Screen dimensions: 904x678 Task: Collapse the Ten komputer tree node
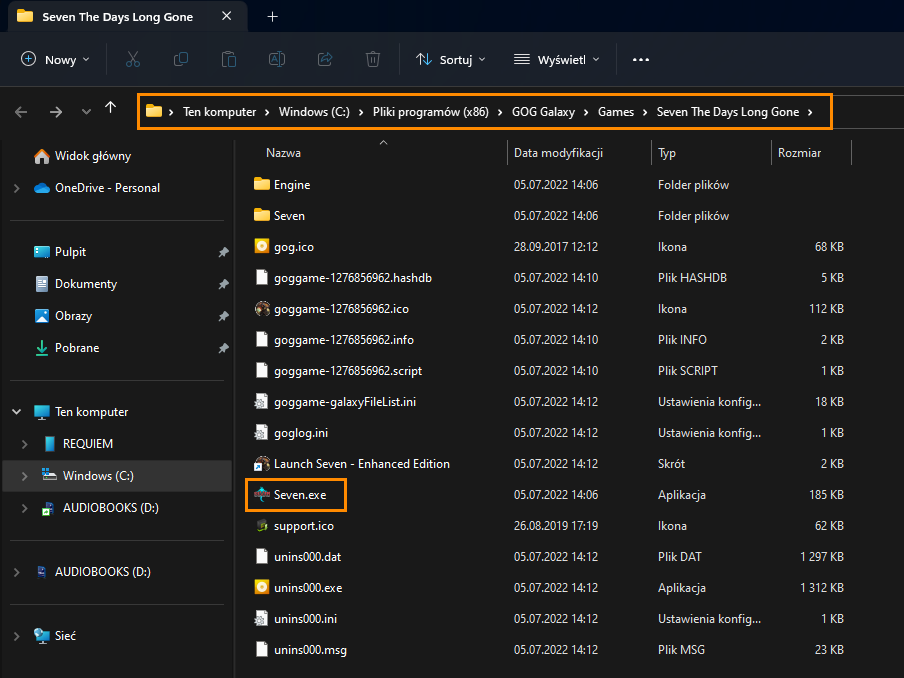[x=17, y=412]
